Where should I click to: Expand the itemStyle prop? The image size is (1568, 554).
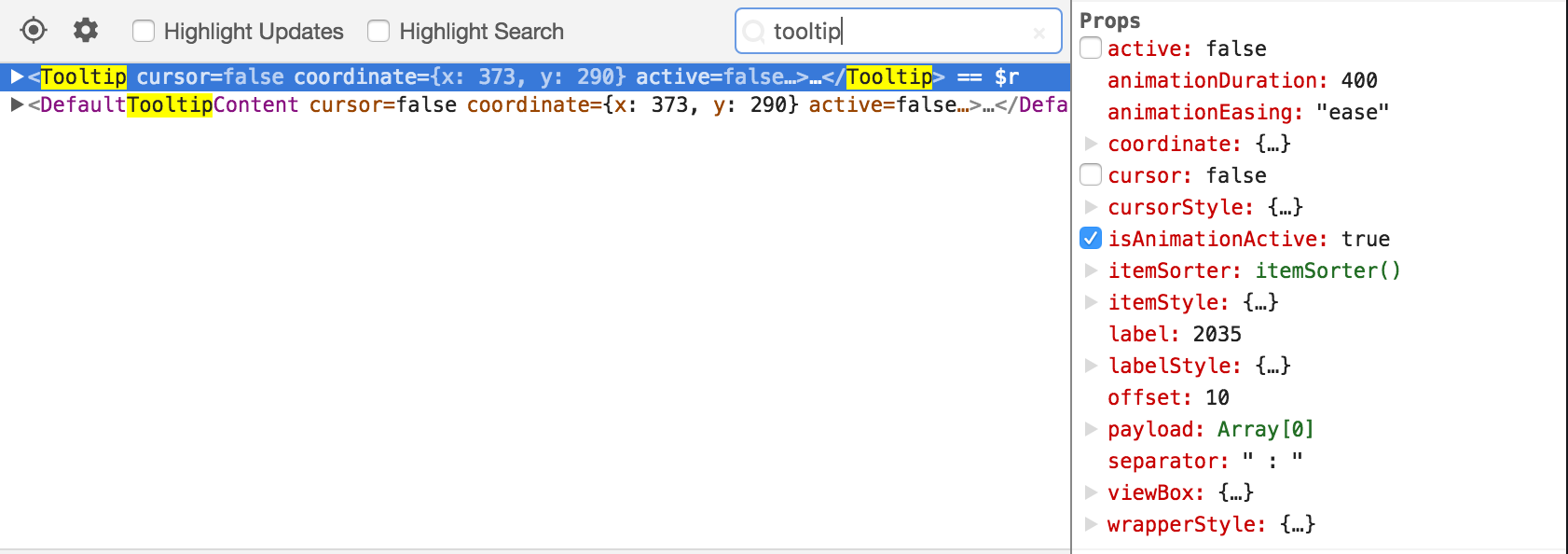click(1091, 302)
